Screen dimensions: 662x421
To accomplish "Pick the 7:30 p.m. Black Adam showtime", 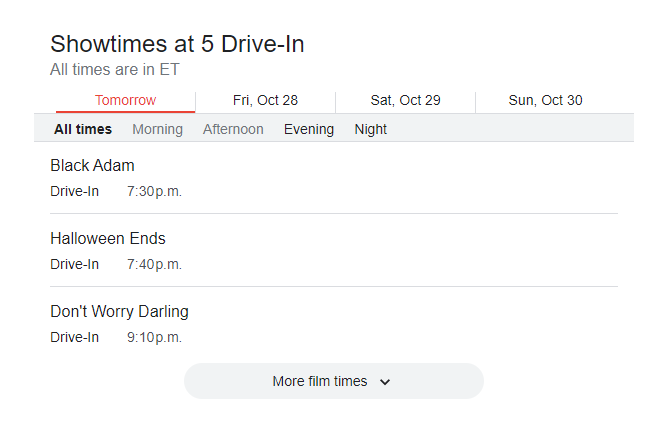I will [x=154, y=191].
